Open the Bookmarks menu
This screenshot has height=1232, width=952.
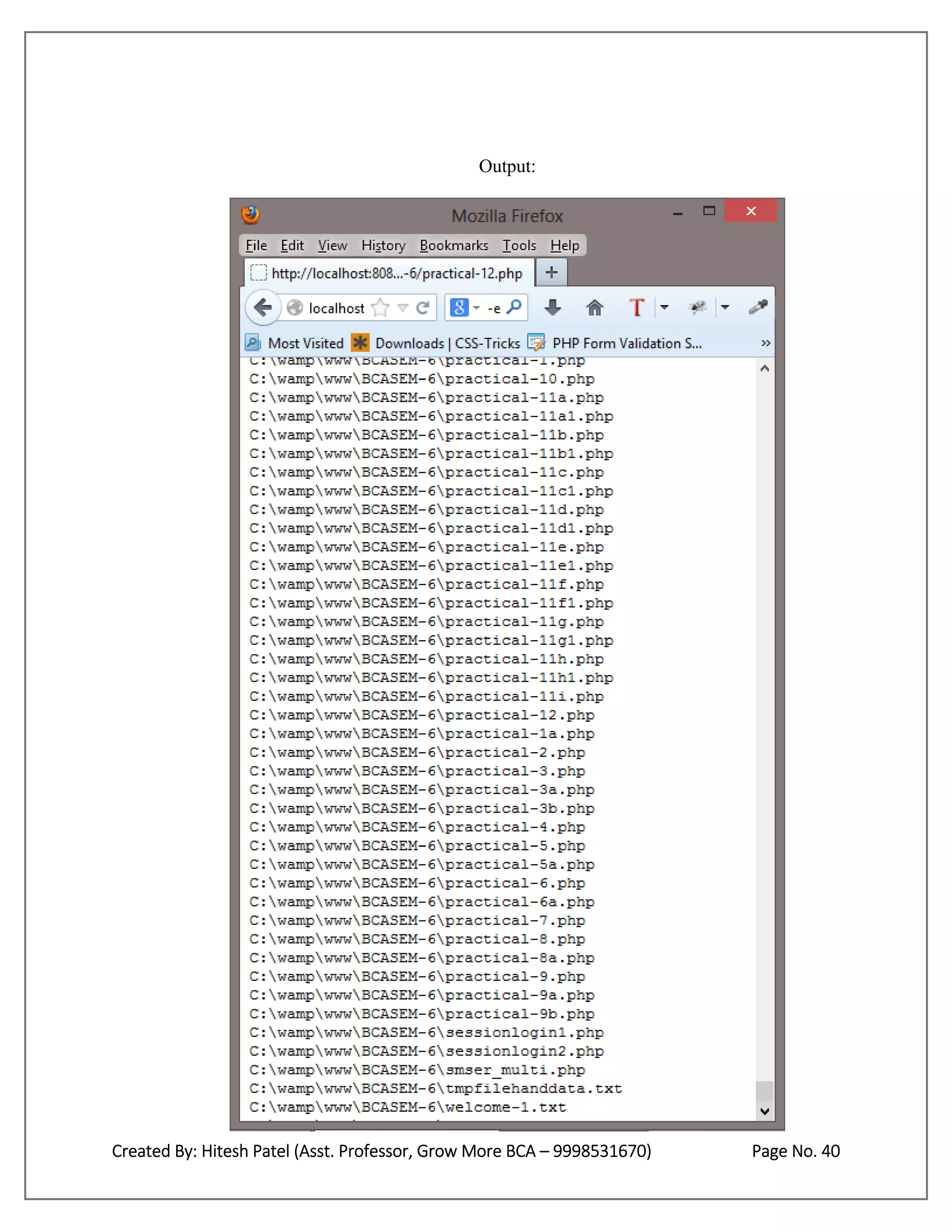coord(453,245)
